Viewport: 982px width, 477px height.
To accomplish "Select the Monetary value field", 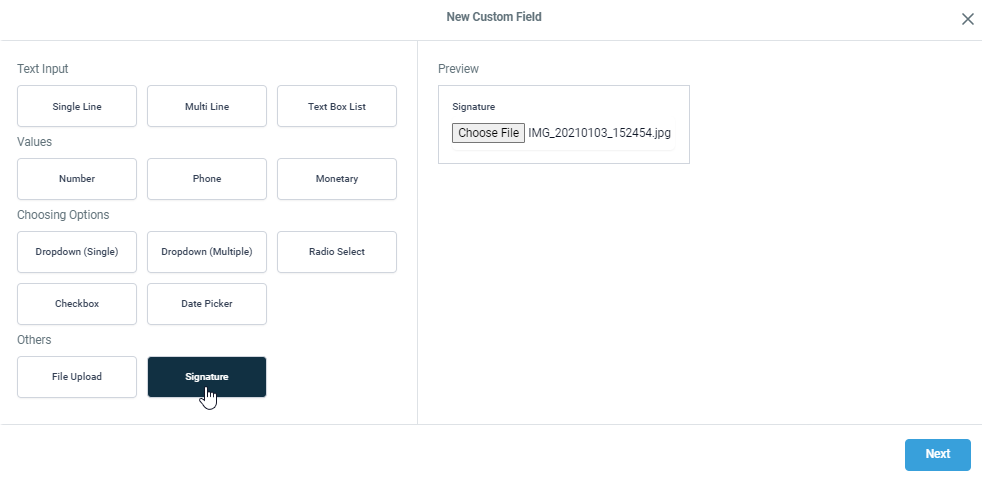I will (x=337, y=179).
